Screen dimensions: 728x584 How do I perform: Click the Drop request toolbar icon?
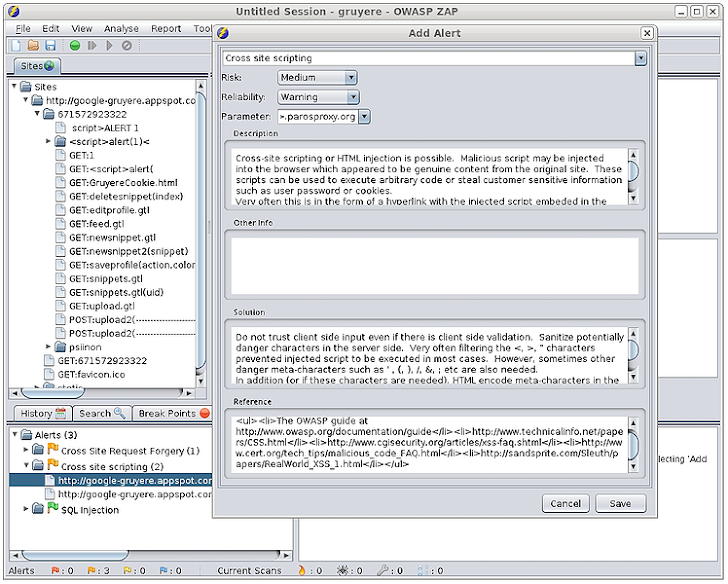click(127, 45)
